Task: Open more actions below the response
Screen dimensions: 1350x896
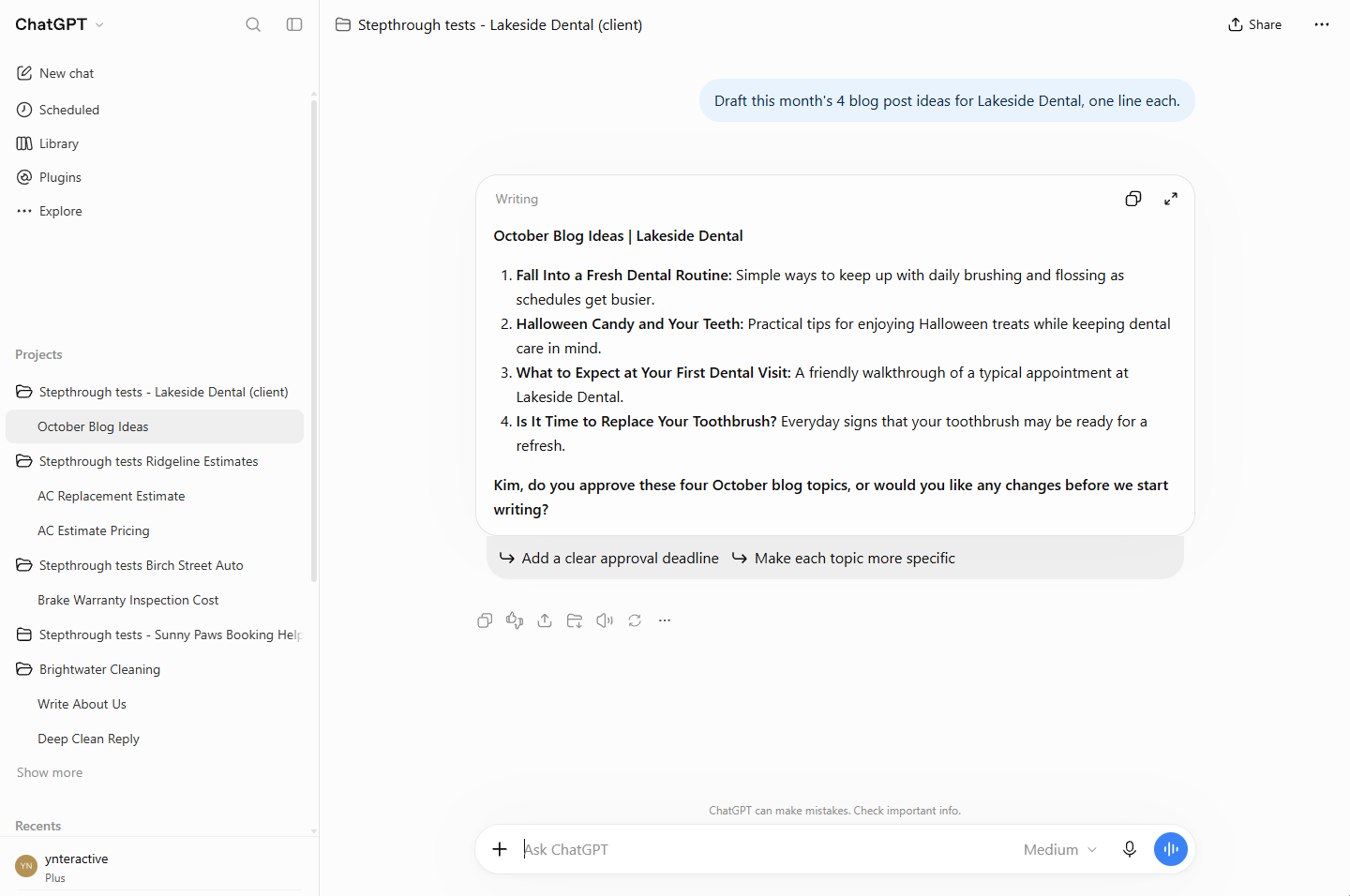Action: (x=665, y=620)
